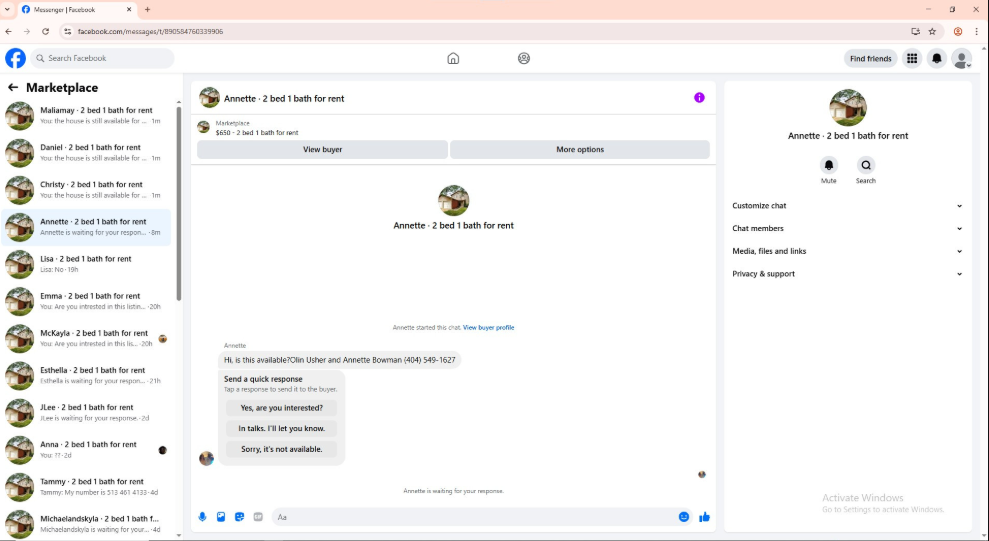989x541 pixels.
Task: Expand Customize chat section
Action: click(847, 206)
